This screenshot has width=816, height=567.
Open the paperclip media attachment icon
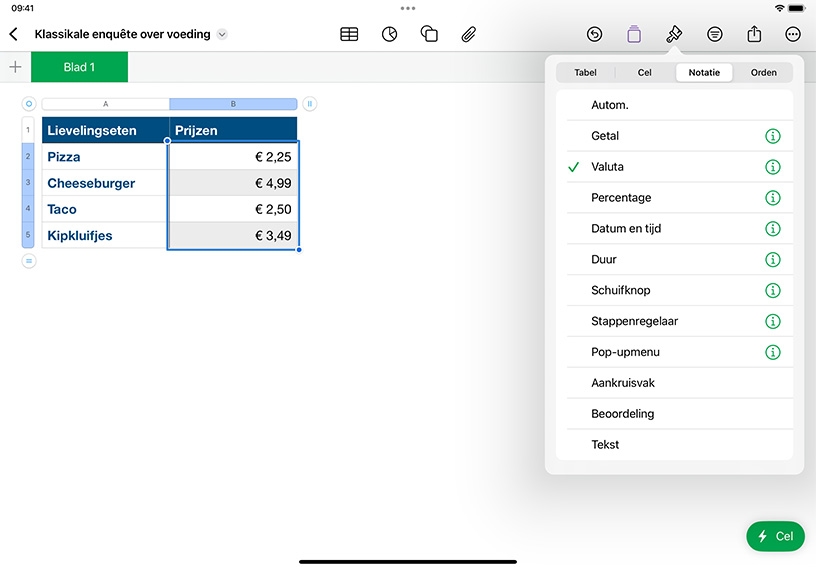point(468,34)
